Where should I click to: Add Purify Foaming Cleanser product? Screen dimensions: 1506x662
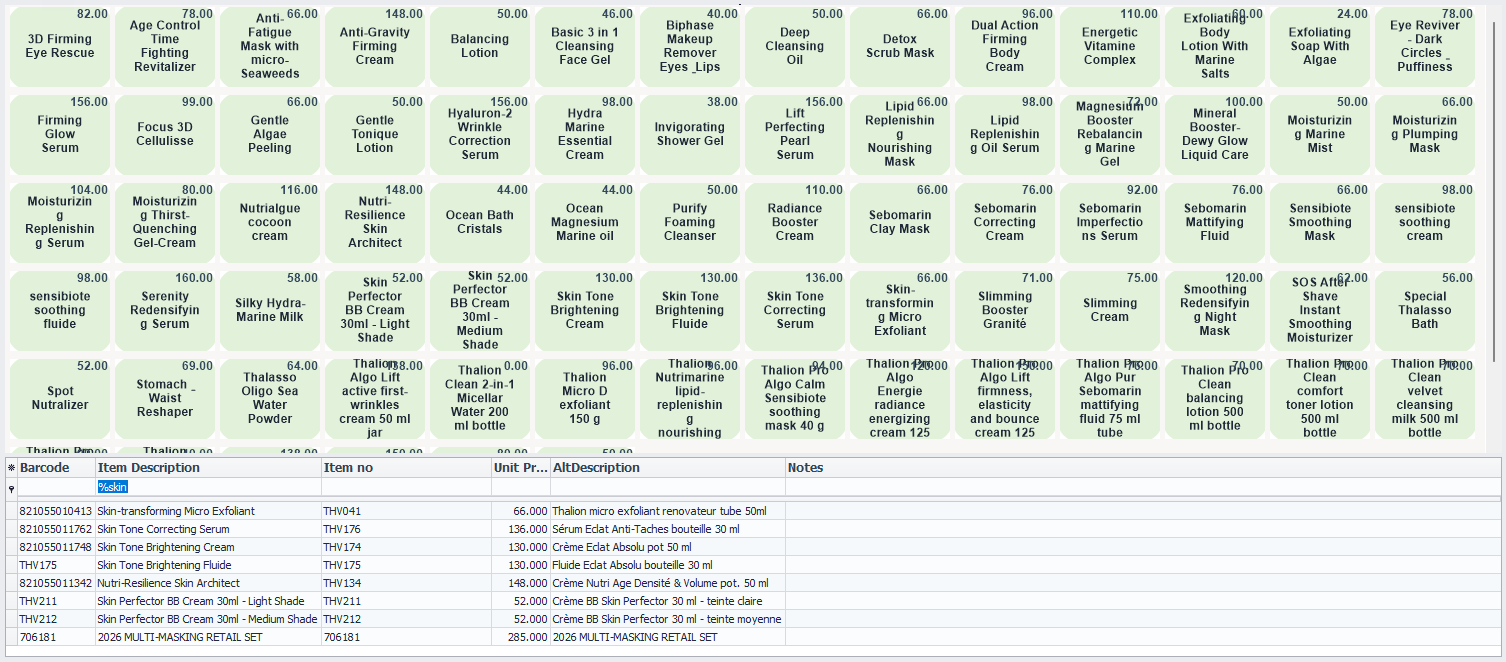(690, 223)
